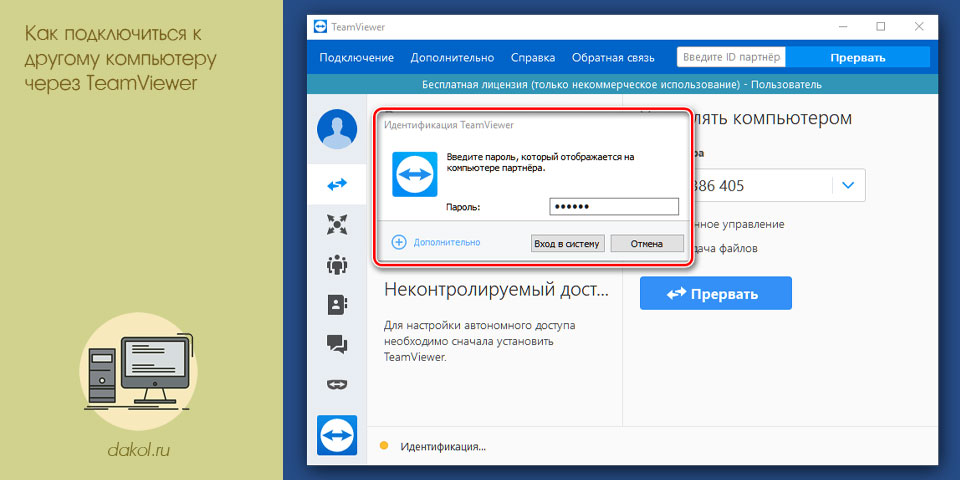Open the Подключение menu
Viewport: 960px width, 480px height.
click(356, 58)
